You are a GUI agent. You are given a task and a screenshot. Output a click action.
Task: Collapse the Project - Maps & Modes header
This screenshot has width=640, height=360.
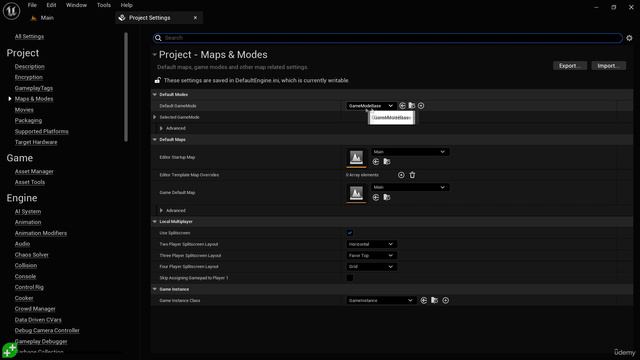click(155, 55)
